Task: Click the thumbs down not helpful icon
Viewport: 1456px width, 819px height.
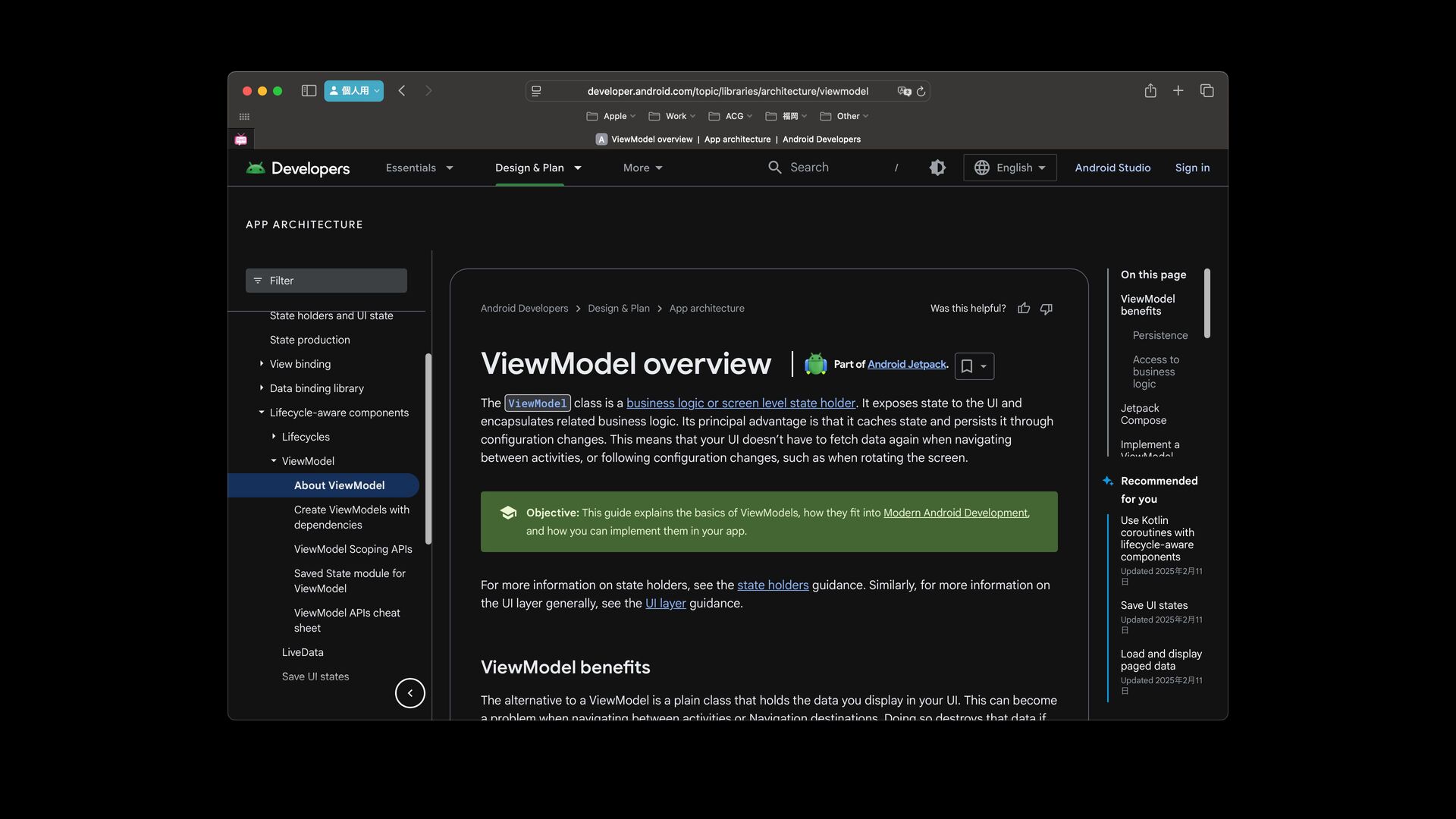Action: pyautogui.click(x=1046, y=309)
